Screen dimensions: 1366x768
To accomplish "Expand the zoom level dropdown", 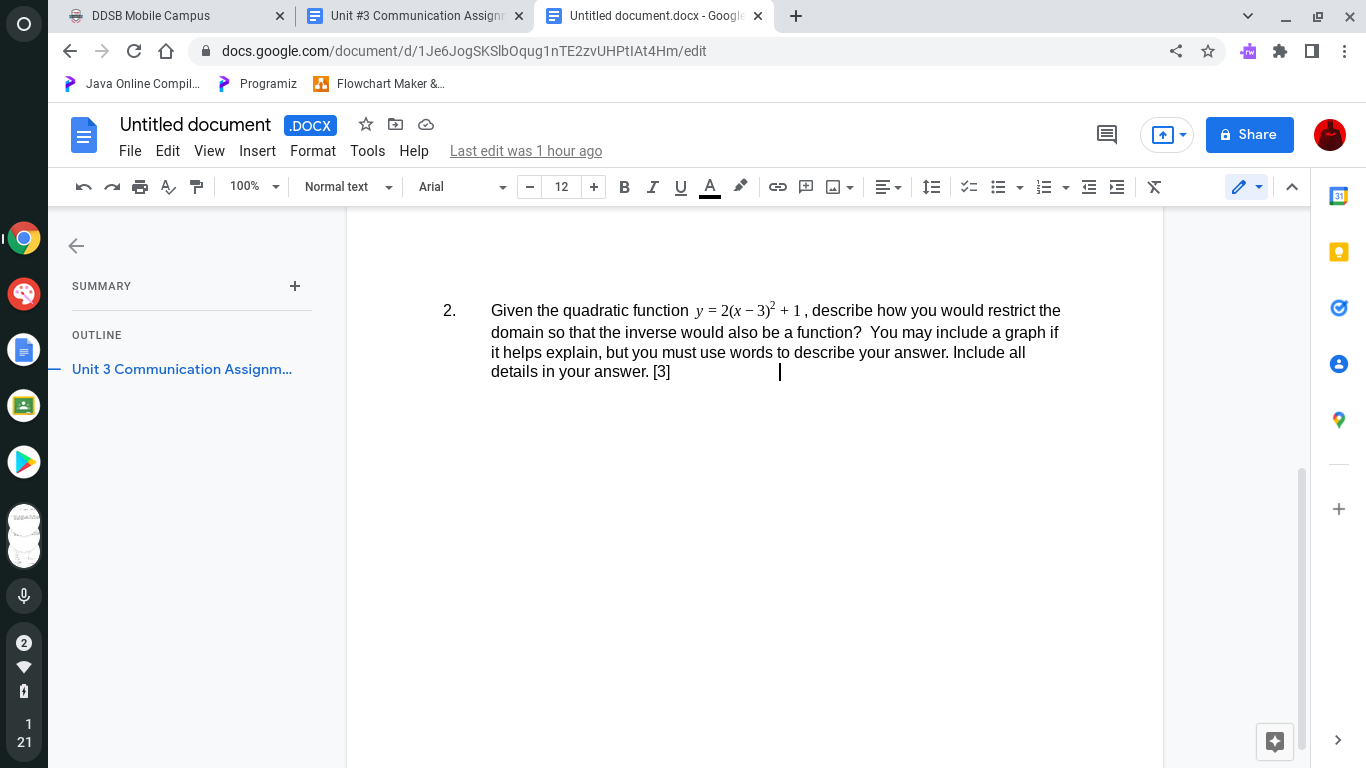I will coord(252,187).
